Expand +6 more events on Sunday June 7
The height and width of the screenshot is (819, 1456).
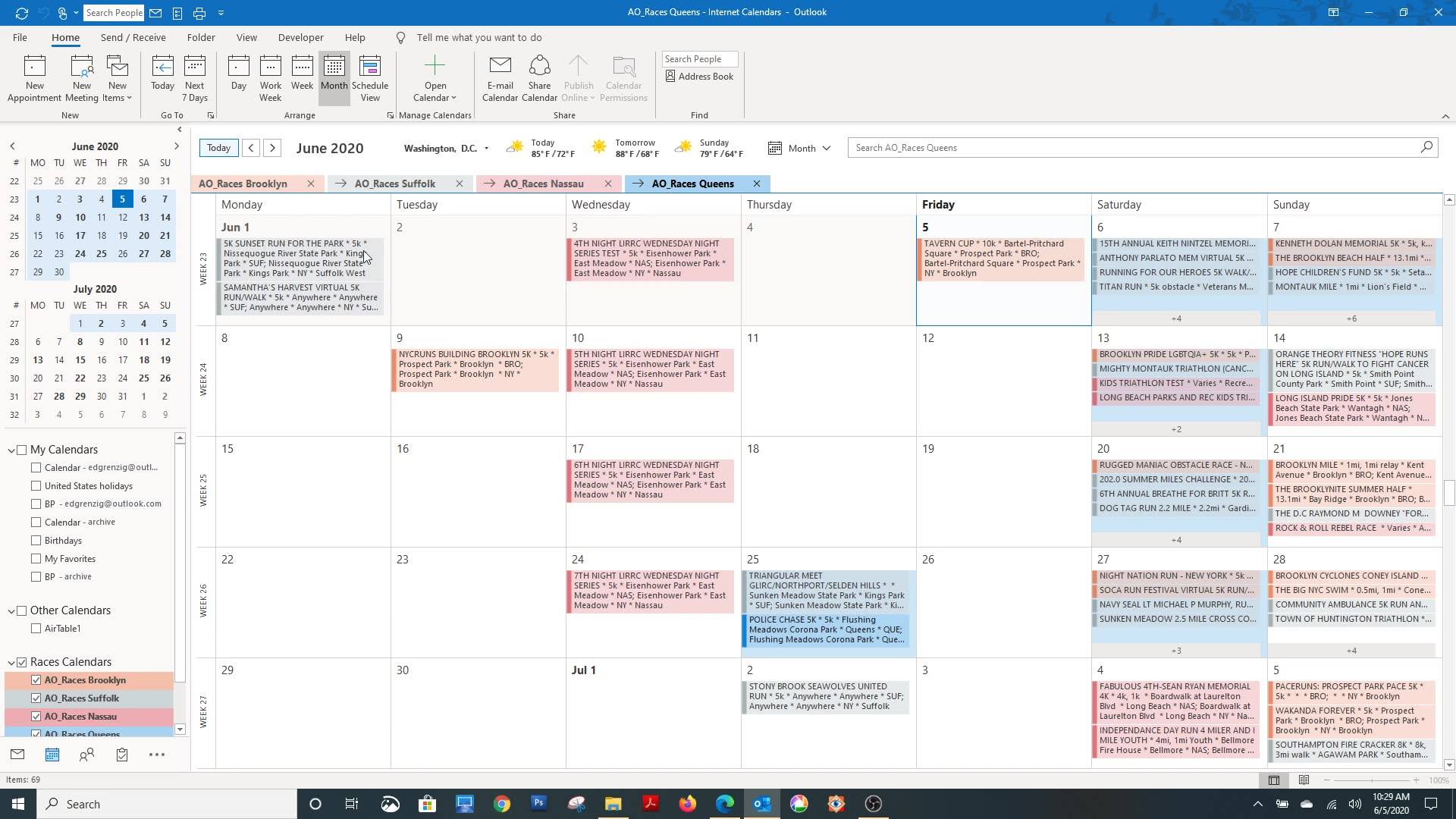[x=1352, y=318]
